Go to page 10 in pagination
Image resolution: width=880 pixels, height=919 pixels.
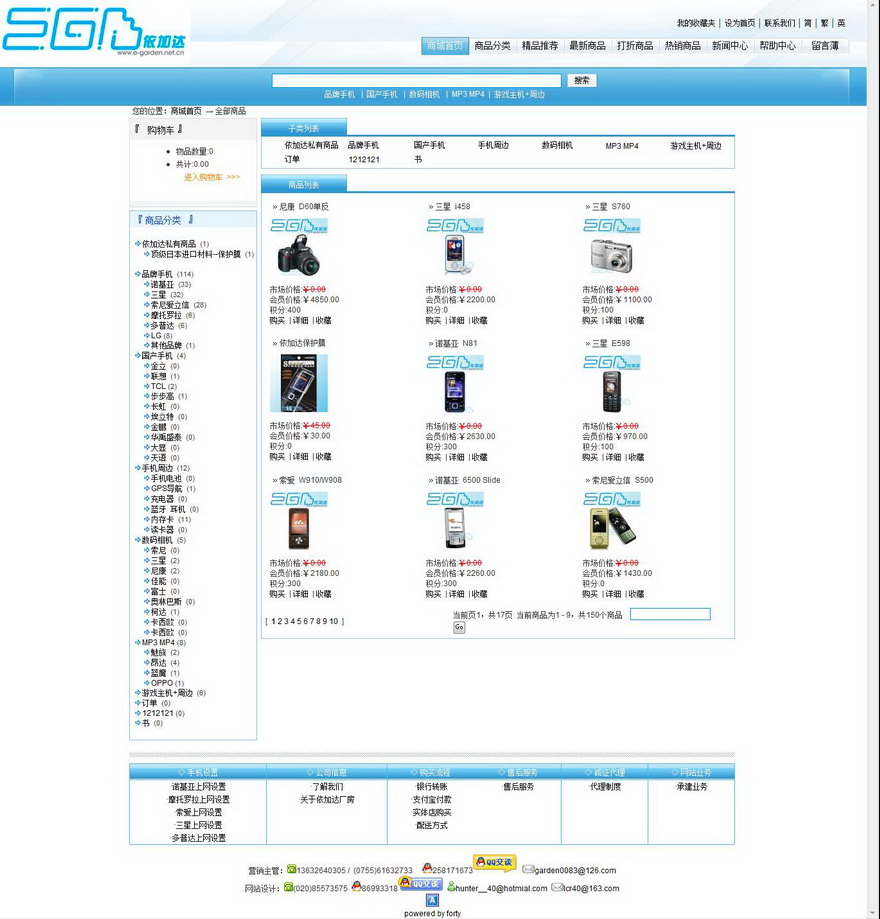334,621
